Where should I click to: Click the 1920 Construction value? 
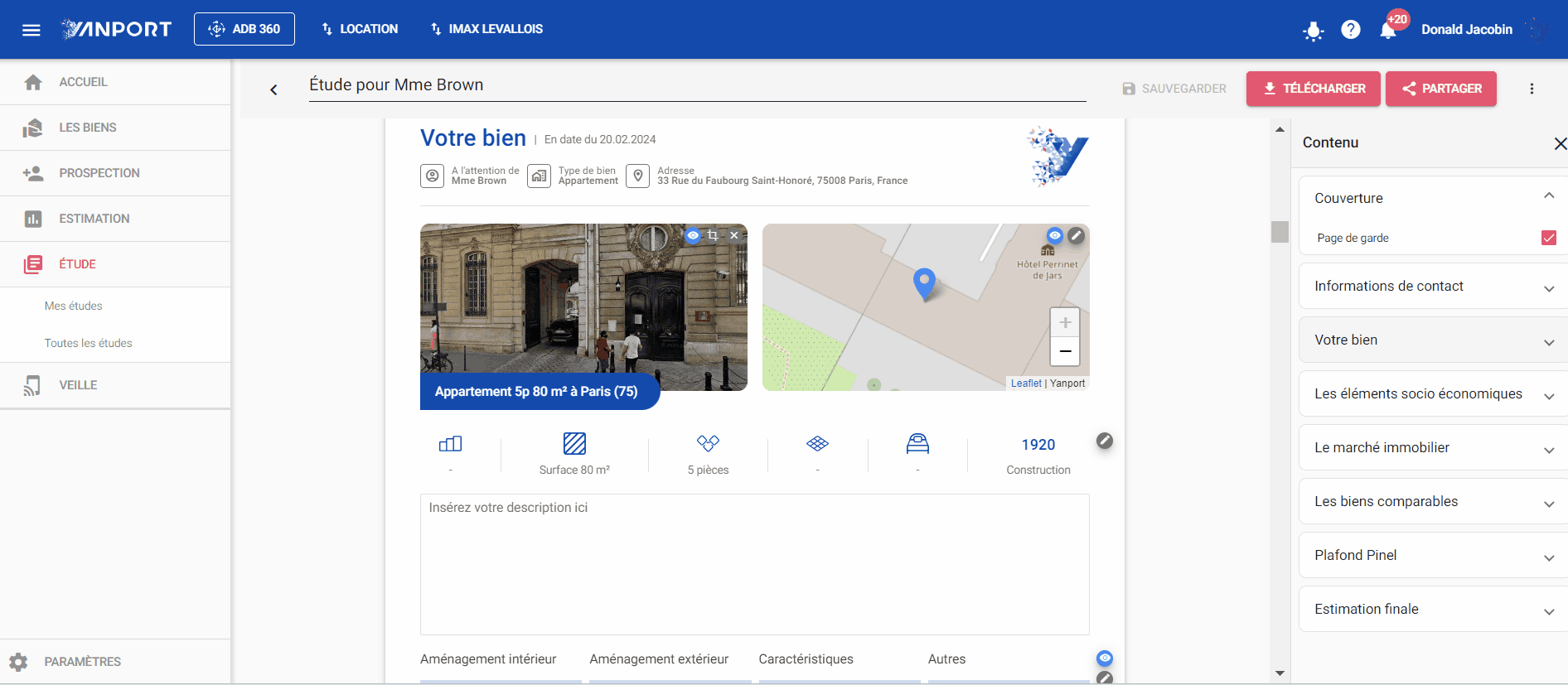pyautogui.click(x=1038, y=445)
